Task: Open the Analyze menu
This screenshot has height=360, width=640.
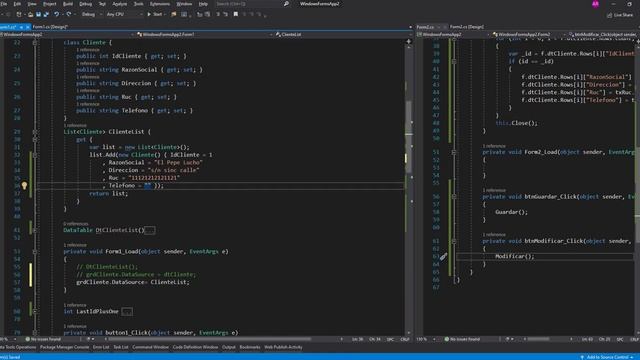Action: click(120, 4)
